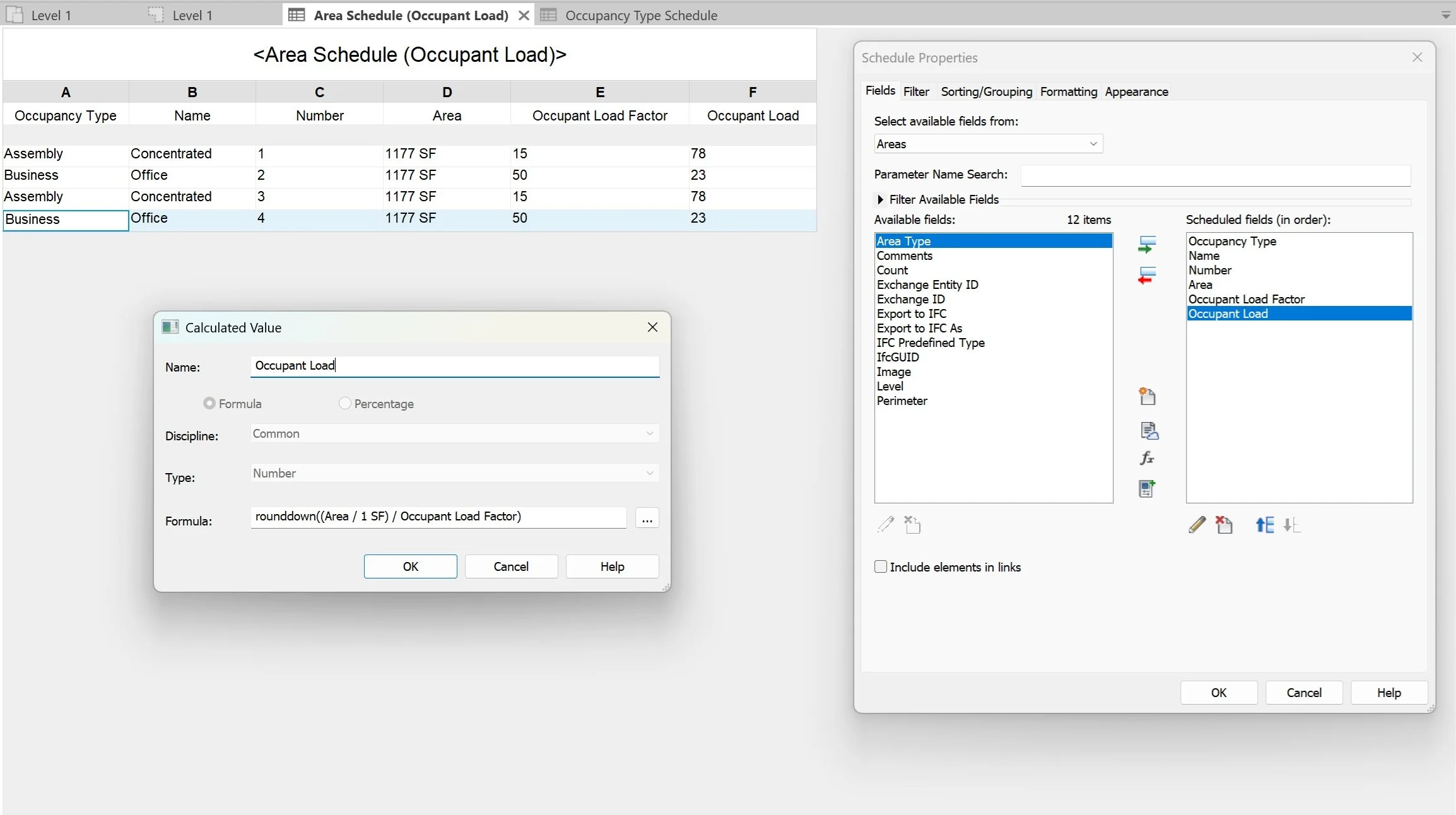Switch to the Sorting/Grouping tab
The image size is (1456, 815).
(x=986, y=91)
